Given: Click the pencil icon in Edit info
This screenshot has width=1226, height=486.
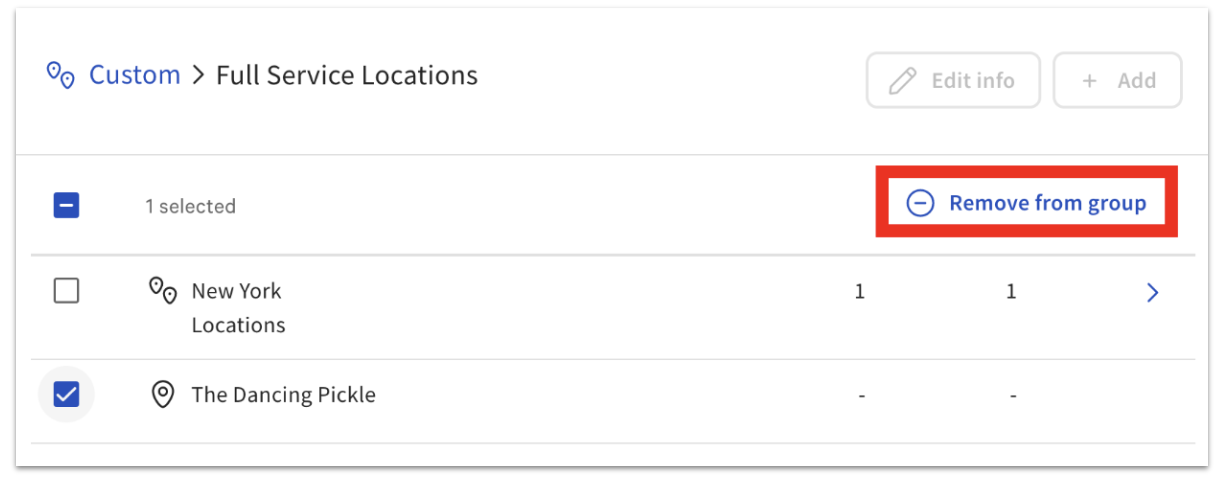Looking at the screenshot, I should (902, 81).
